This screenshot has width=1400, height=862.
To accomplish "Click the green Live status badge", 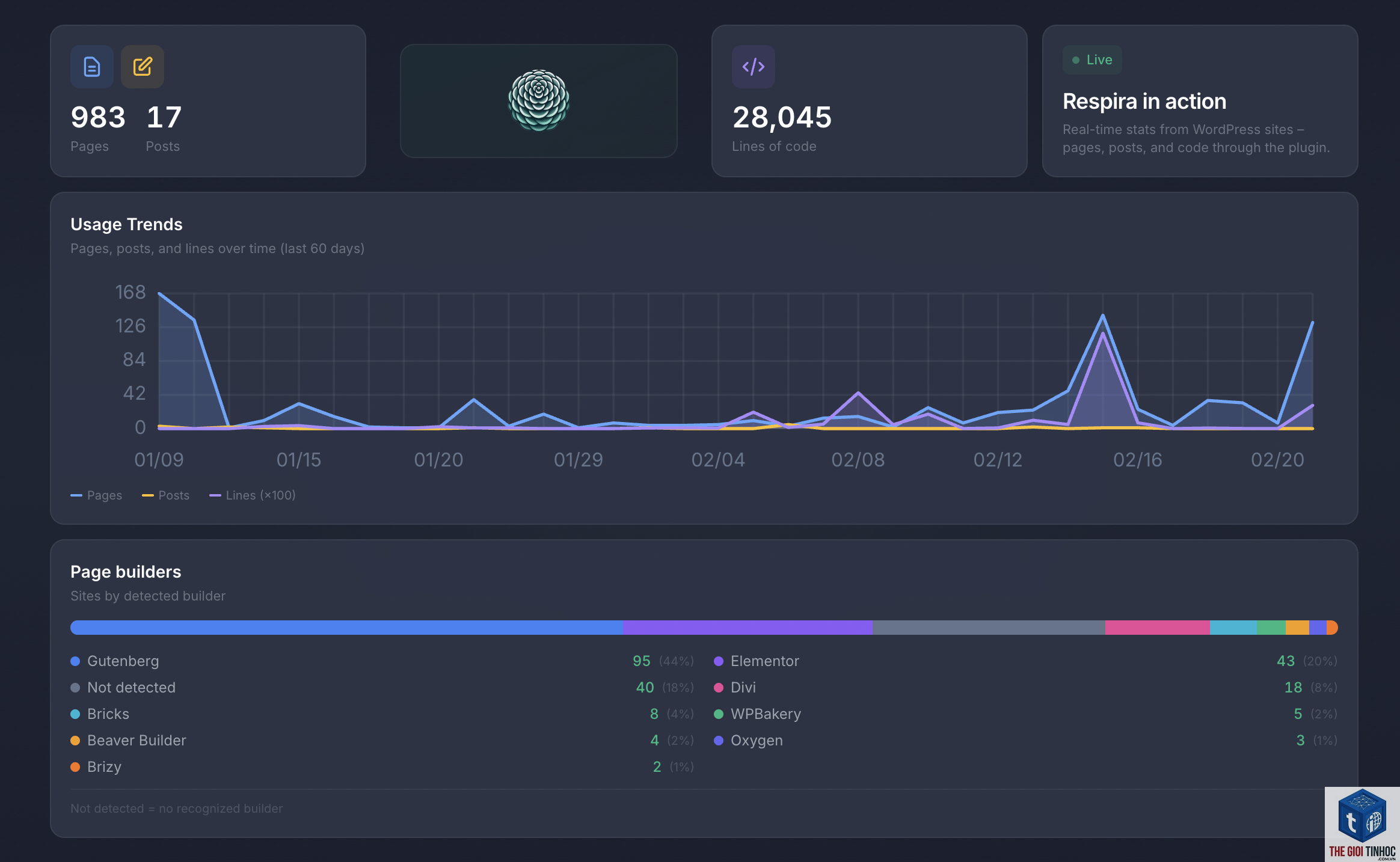I will [x=1092, y=60].
